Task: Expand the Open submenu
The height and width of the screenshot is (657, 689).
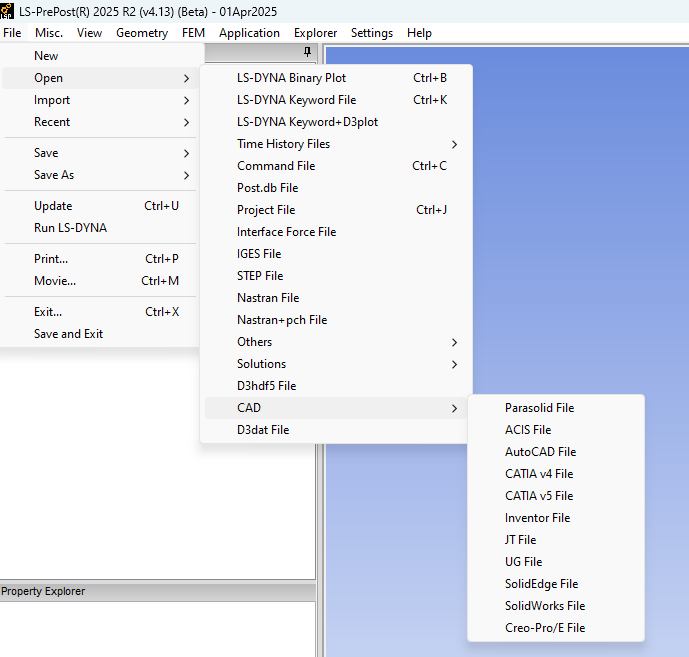Action: [x=100, y=78]
